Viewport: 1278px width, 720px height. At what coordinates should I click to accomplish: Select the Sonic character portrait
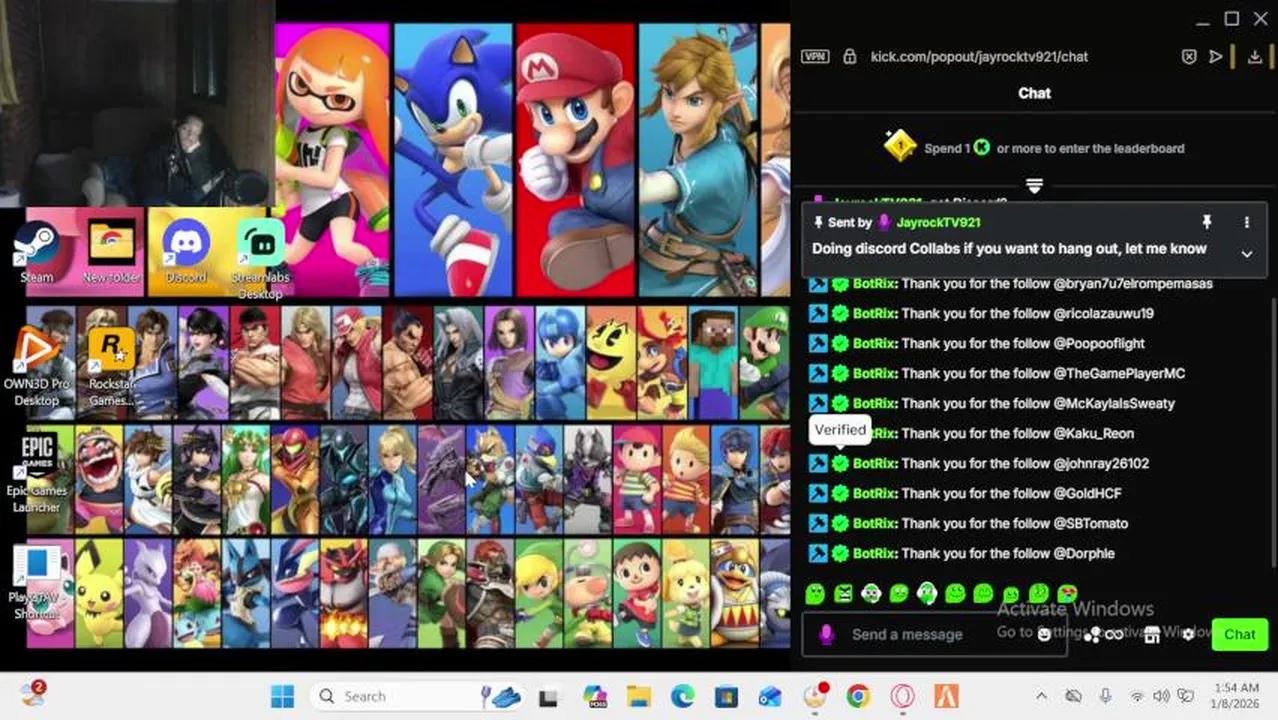(453, 160)
